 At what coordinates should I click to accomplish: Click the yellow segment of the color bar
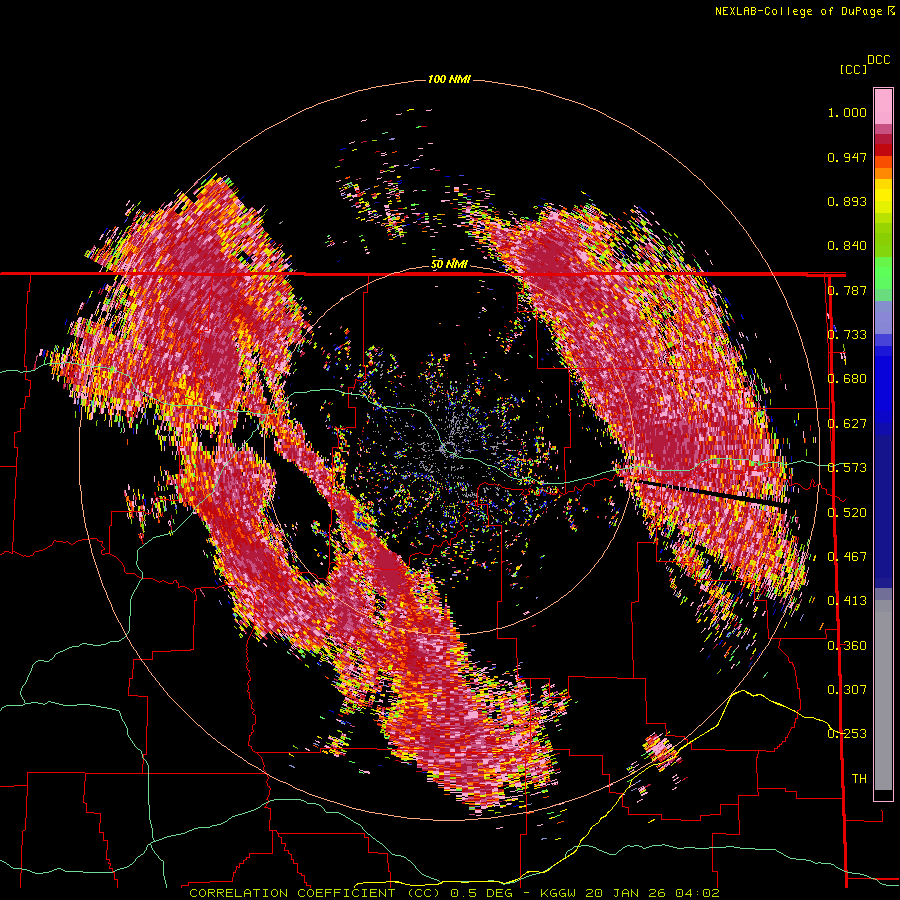[883, 196]
